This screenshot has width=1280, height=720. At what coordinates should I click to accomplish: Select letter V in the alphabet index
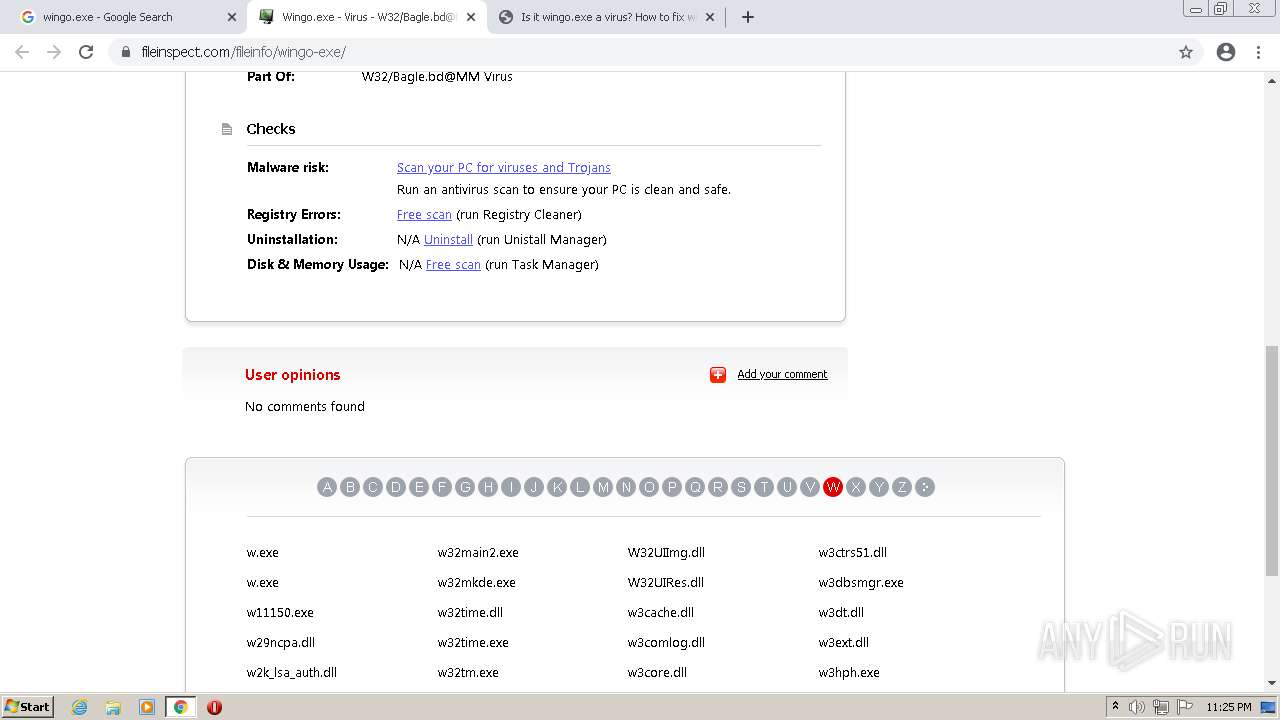[x=810, y=487]
